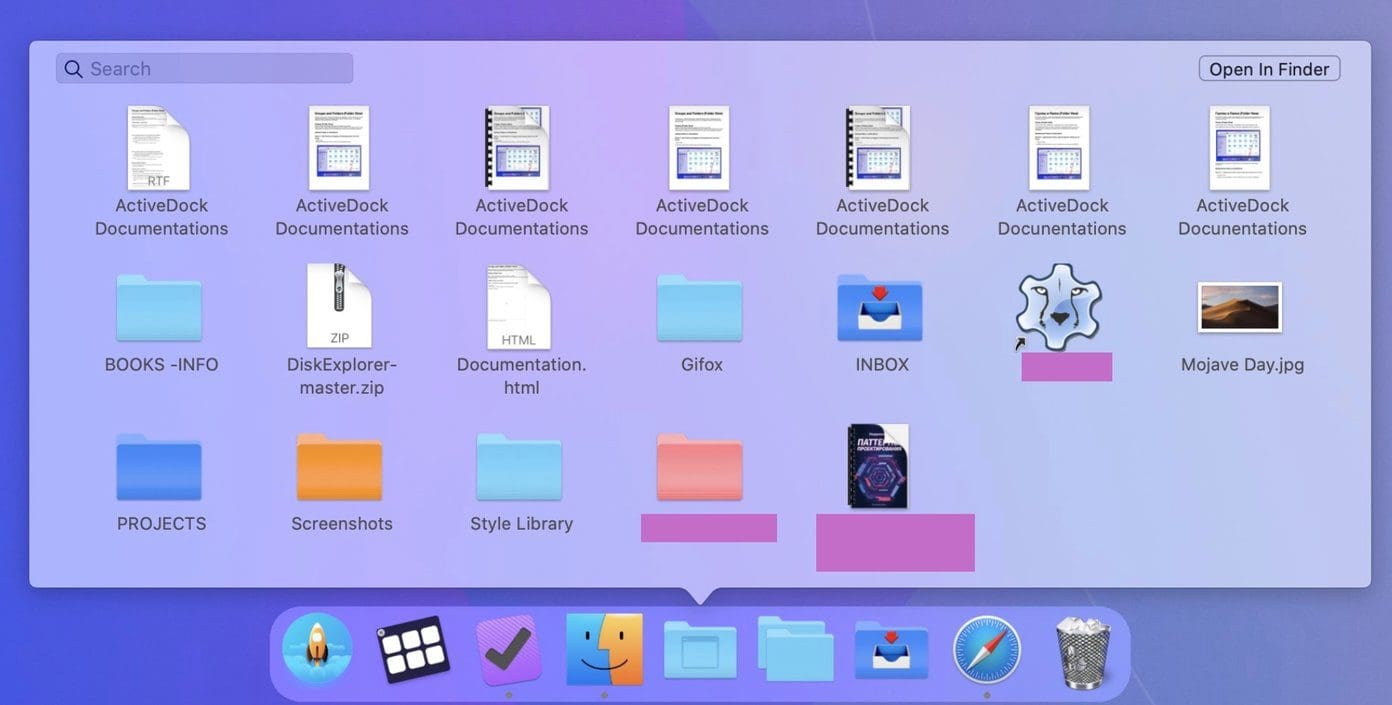1392x705 pixels.
Task: Open the Mojave Day.jpg image
Action: 1240,307
